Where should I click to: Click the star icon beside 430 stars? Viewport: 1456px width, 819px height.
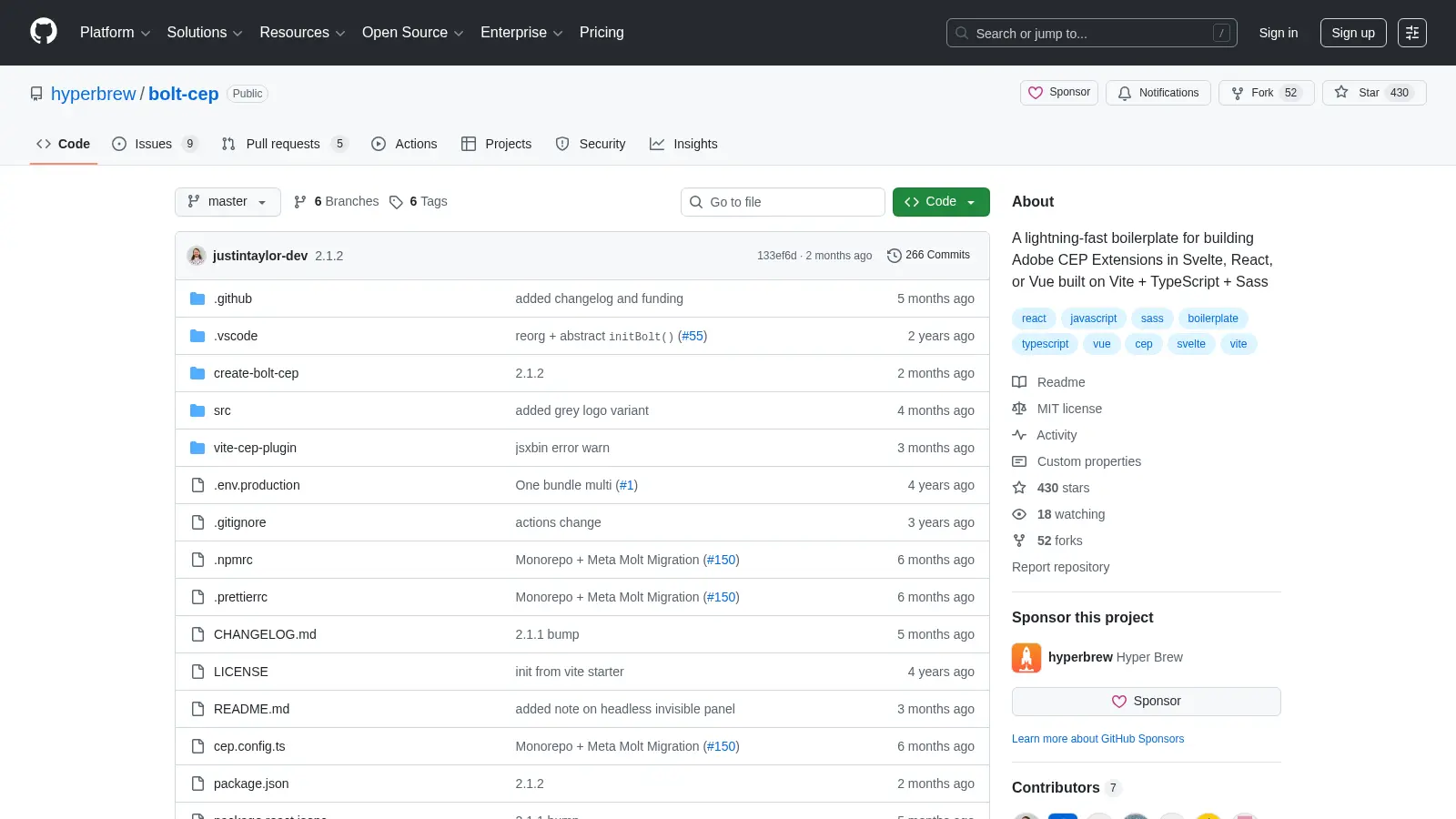tap(1019, 488)
